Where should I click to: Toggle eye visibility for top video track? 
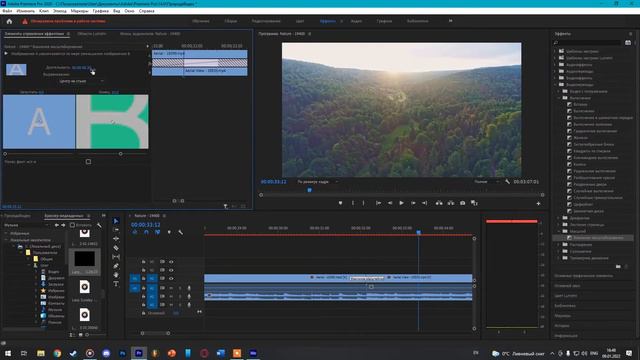pyautogui.click(x=171, y=262)
